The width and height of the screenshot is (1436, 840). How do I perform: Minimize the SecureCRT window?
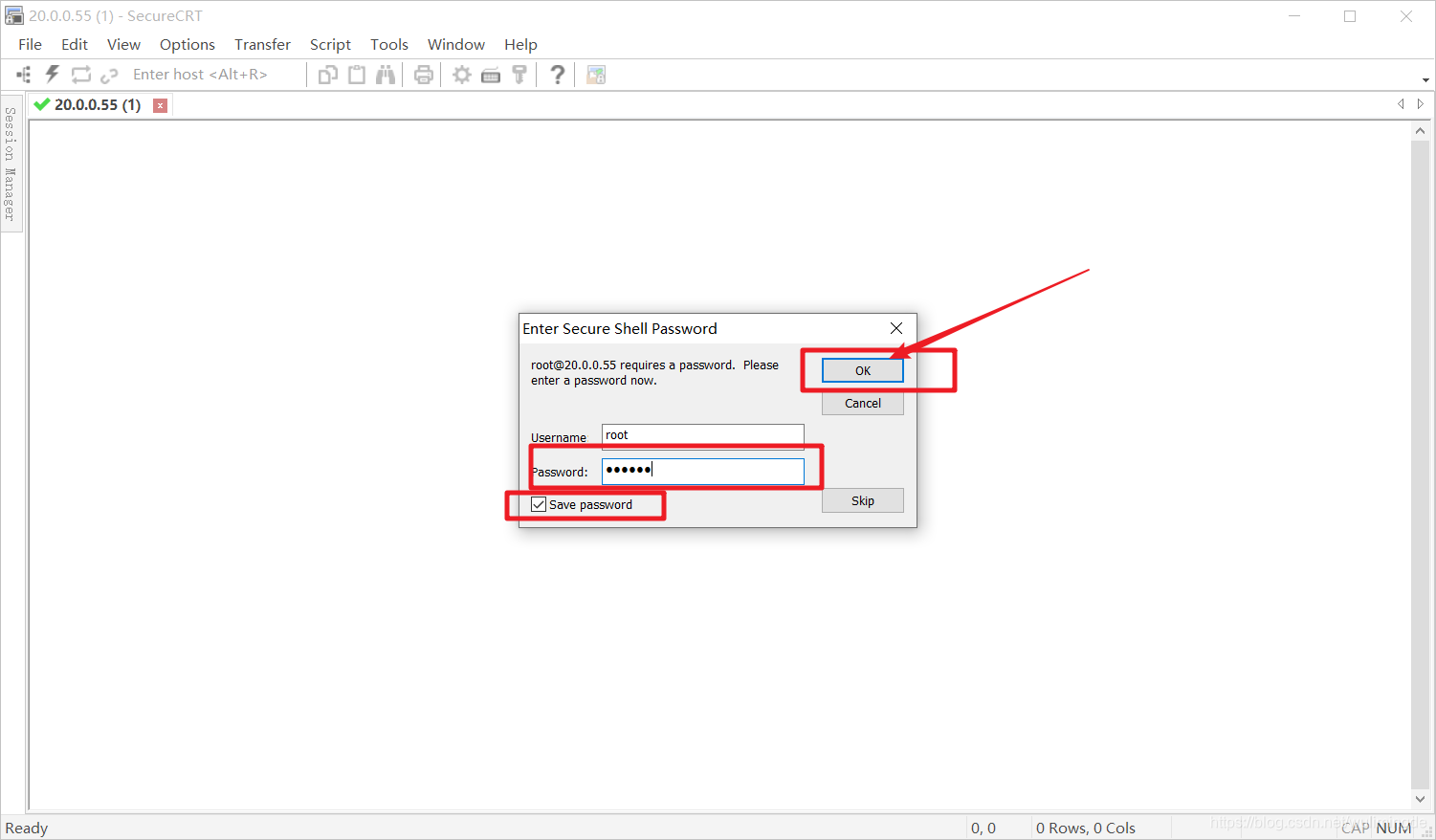pos(1294,16)
